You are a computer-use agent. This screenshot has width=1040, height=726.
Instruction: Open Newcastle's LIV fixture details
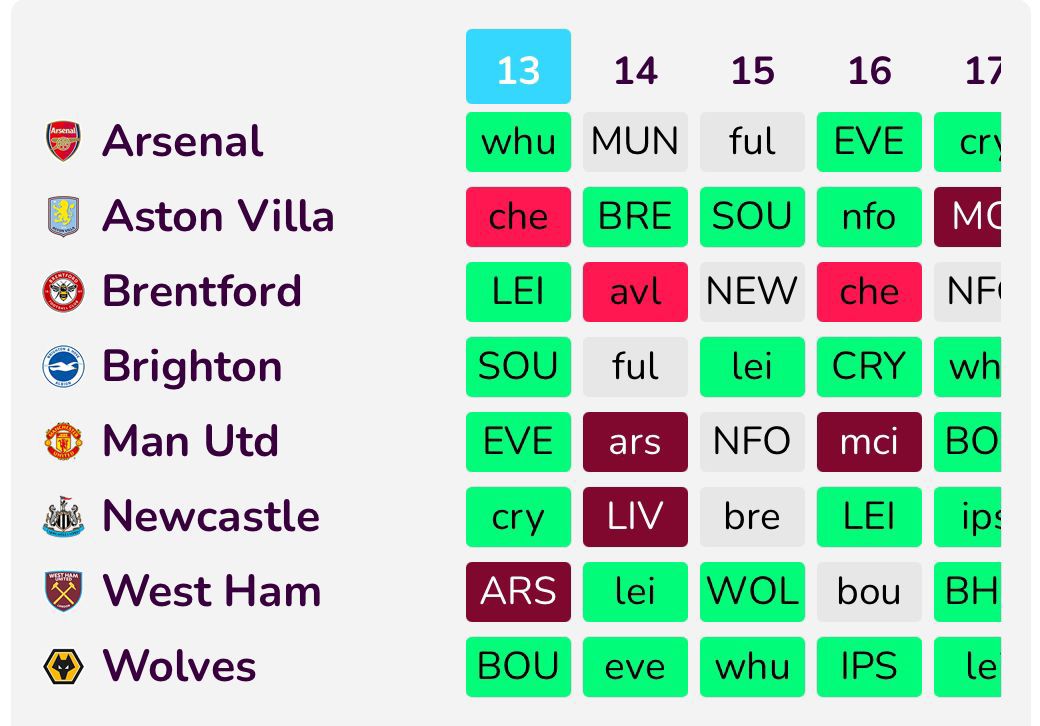pos(636,516)
